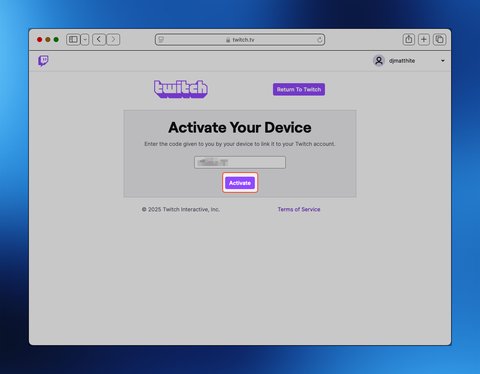Maximize the window with the green button
480x374 pixels.
tap(56, 40)
